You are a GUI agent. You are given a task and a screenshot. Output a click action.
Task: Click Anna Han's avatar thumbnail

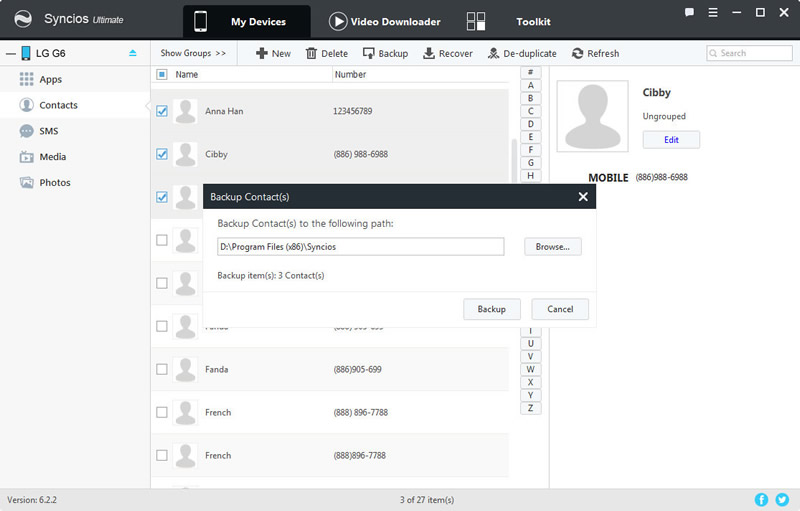[185, 111]
